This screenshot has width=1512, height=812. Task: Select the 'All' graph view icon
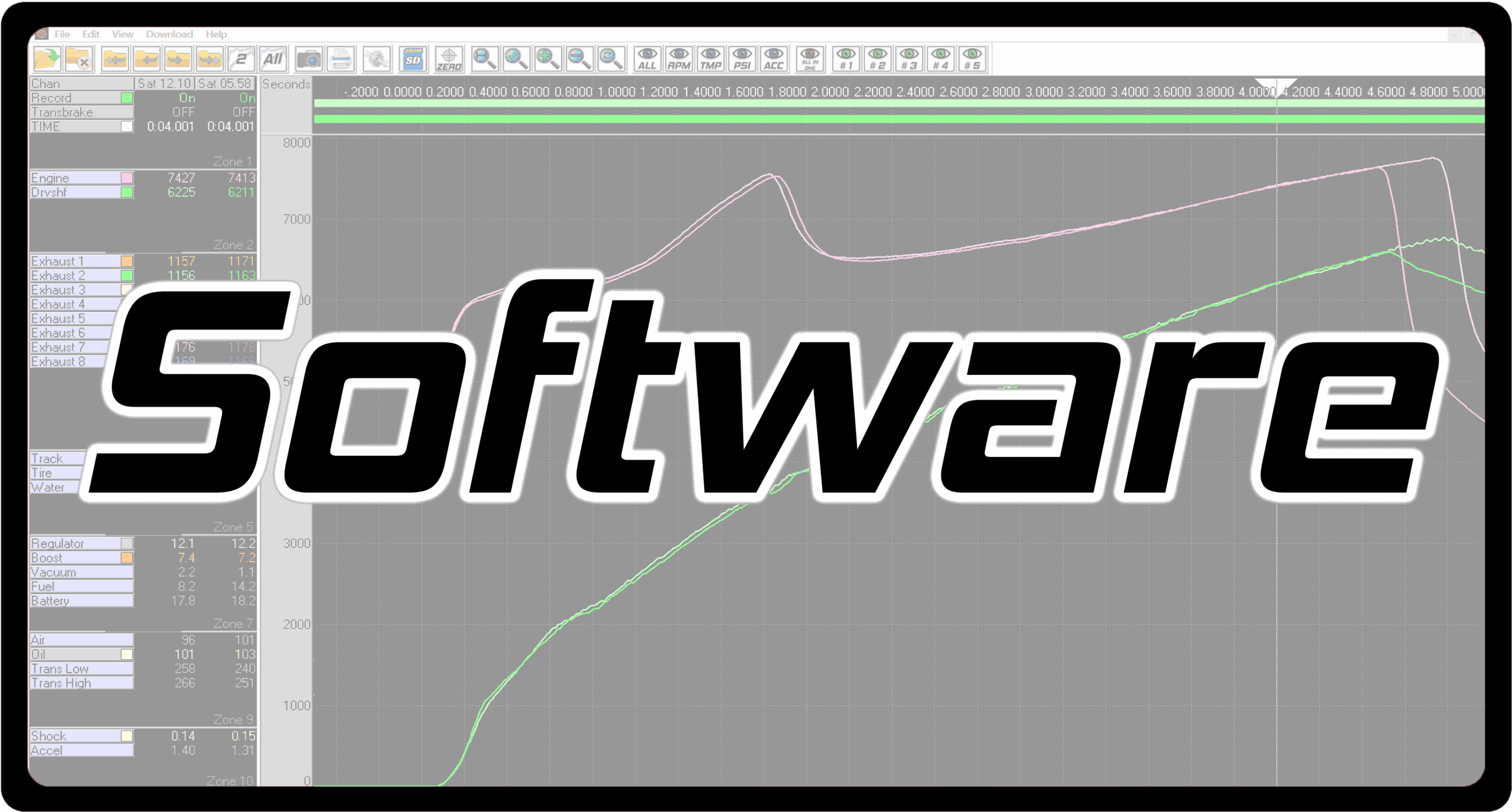tap(273, 59)
